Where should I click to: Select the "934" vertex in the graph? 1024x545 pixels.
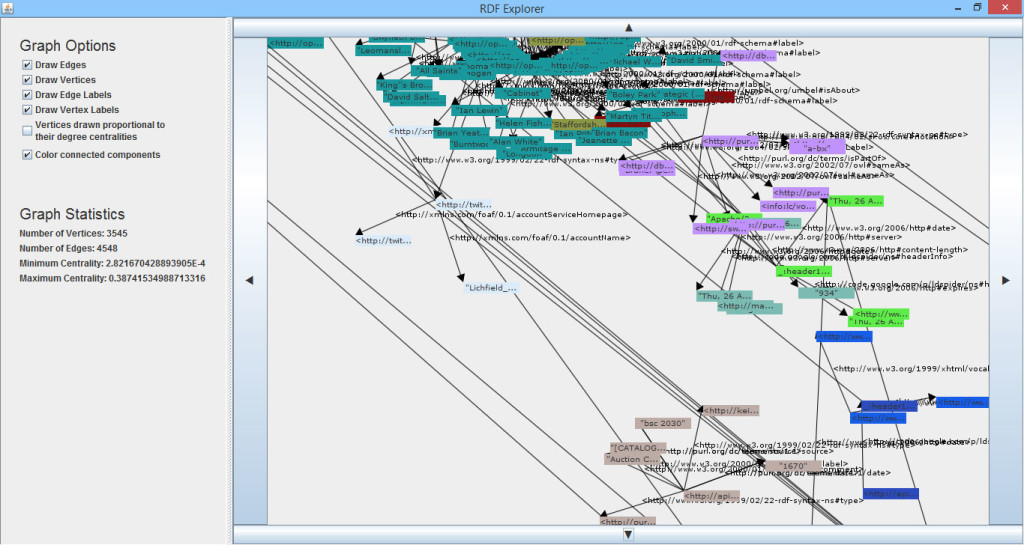click(x=826, y=293)
